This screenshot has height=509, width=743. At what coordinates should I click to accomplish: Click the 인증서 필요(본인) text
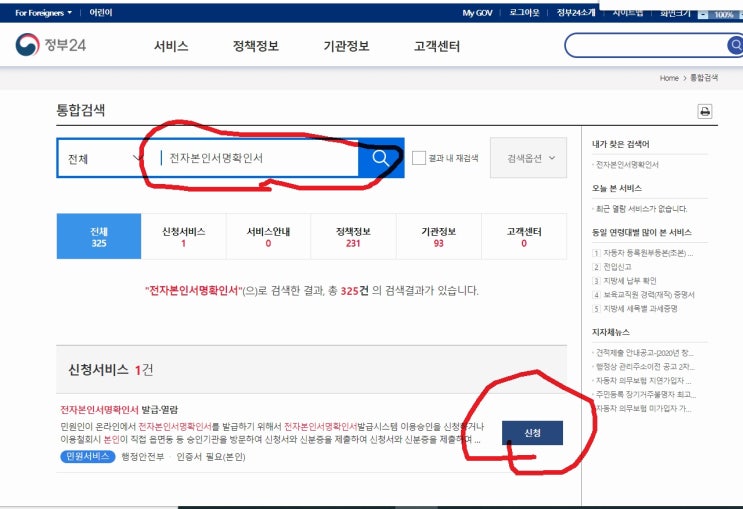211,457
